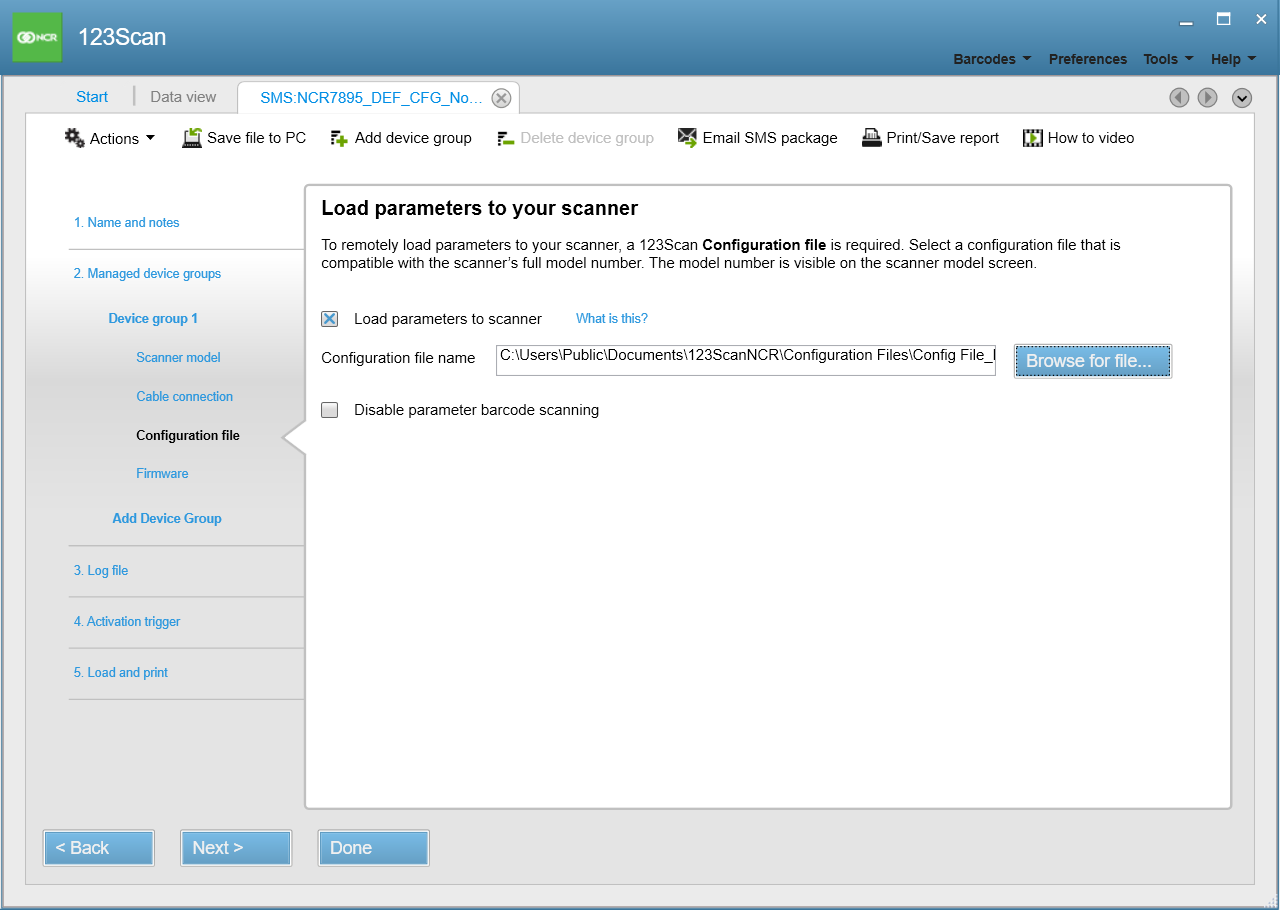Image resolution: width=1280 pixels, height=910 pixels.
Task: Minimize the 123Scan window
Action: (1186, 22)
